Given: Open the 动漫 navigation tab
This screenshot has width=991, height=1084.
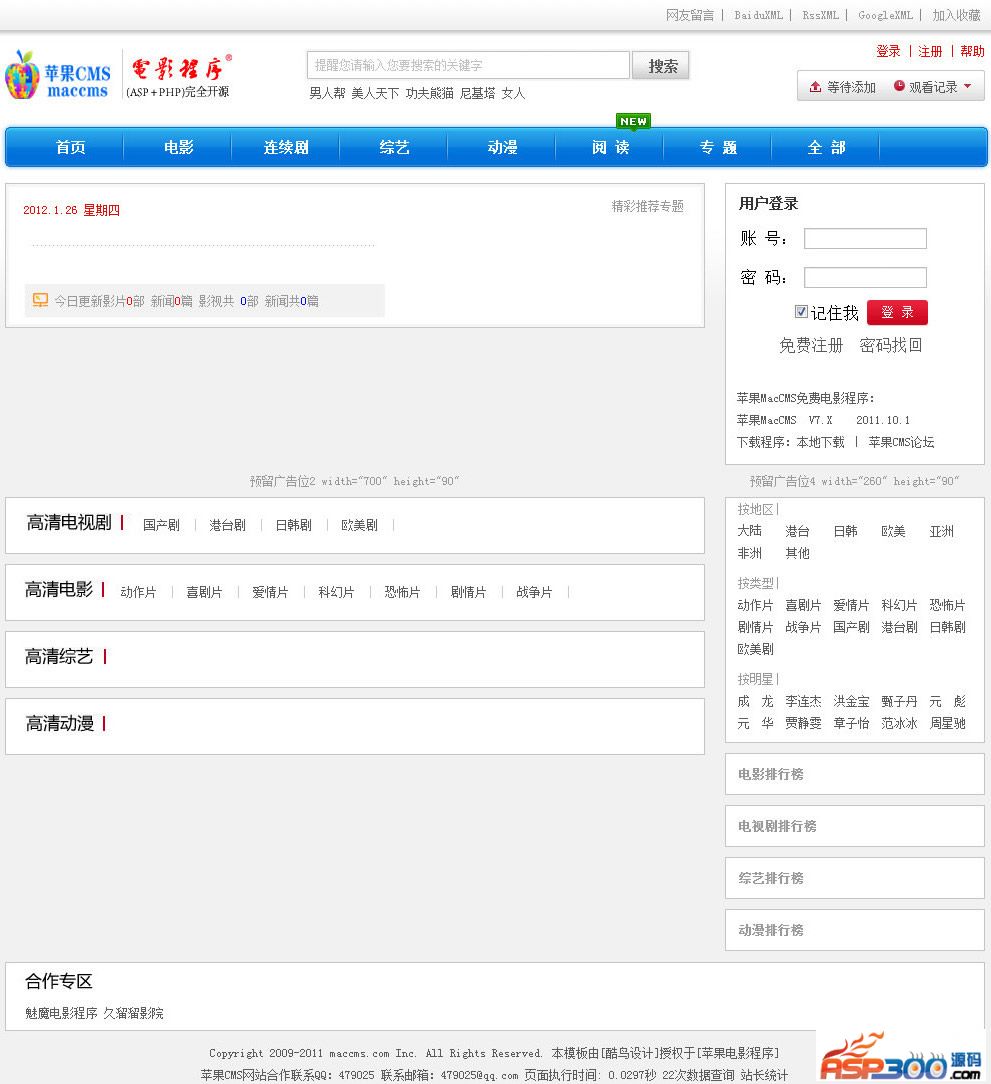Looking at the screenshot, I should [502, 147].
